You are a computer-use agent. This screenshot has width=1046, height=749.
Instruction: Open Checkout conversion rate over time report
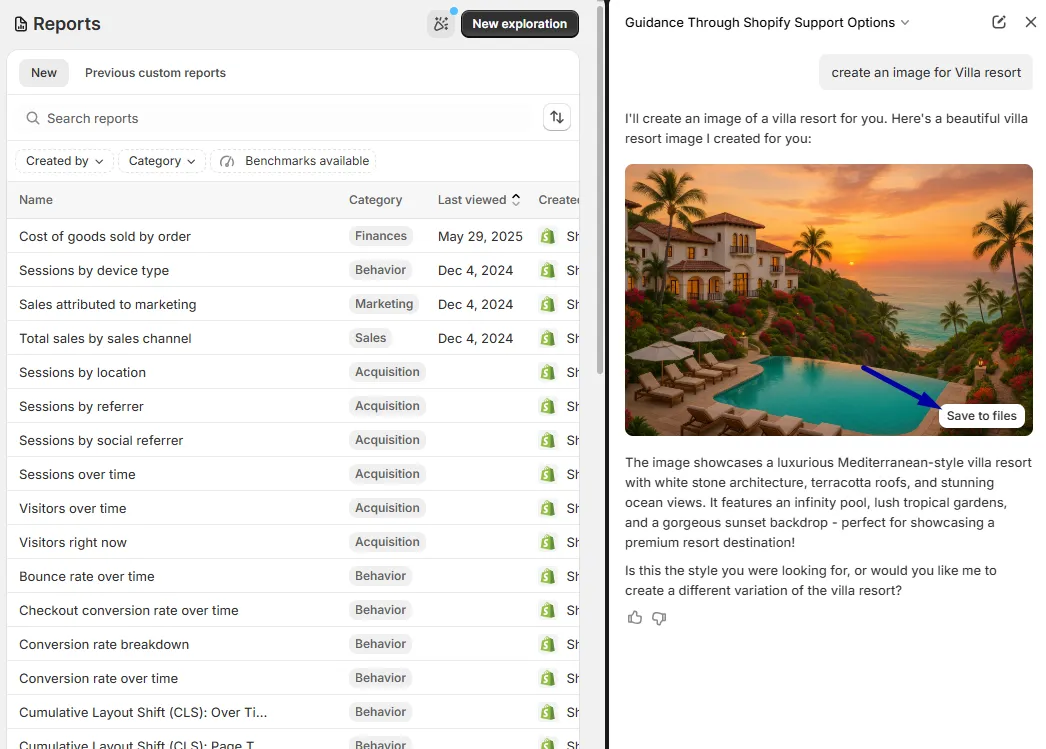[x=129, y=610]
